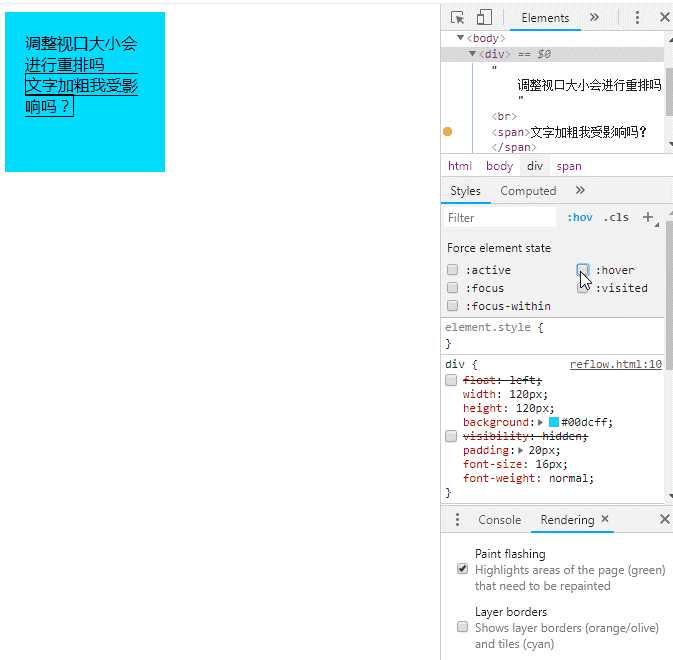This screenshot has height=660, width=673.
Task: Enable the visibility: hidden declaration checkbox
Action: coord(451,436)
